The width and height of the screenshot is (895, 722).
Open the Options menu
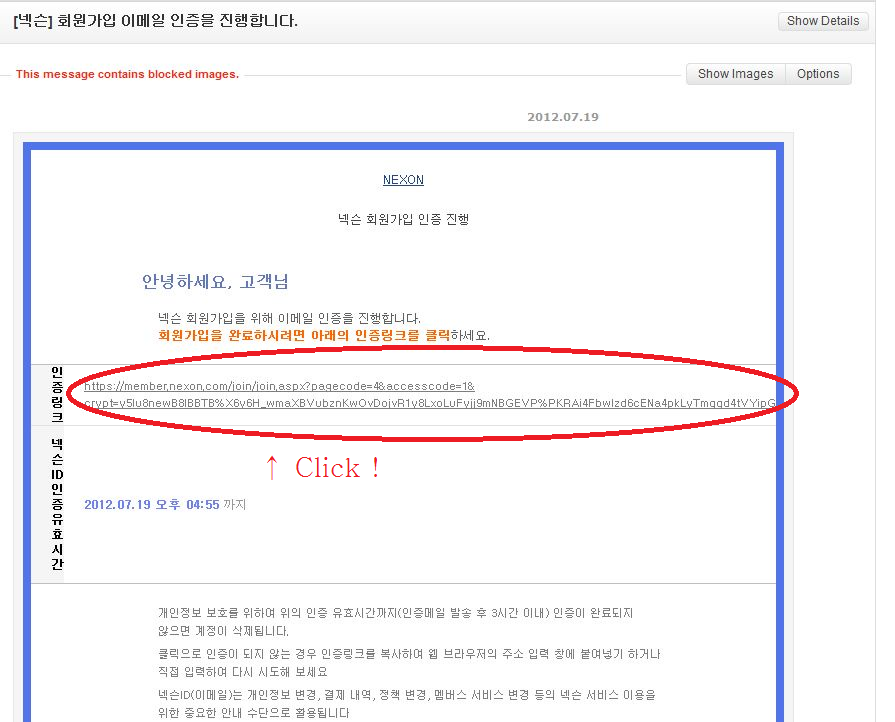click(817, 74)
